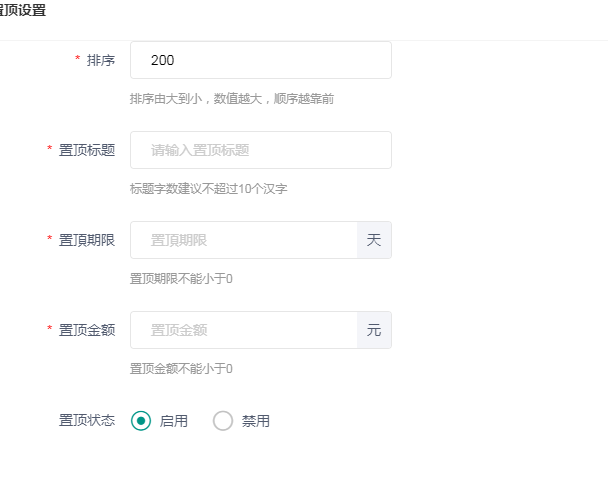The height and width of the screenshot is (477, 608).
Task: Select the 禁用 radio button circle
Action: pyautogui.click(x=223, y=421)
